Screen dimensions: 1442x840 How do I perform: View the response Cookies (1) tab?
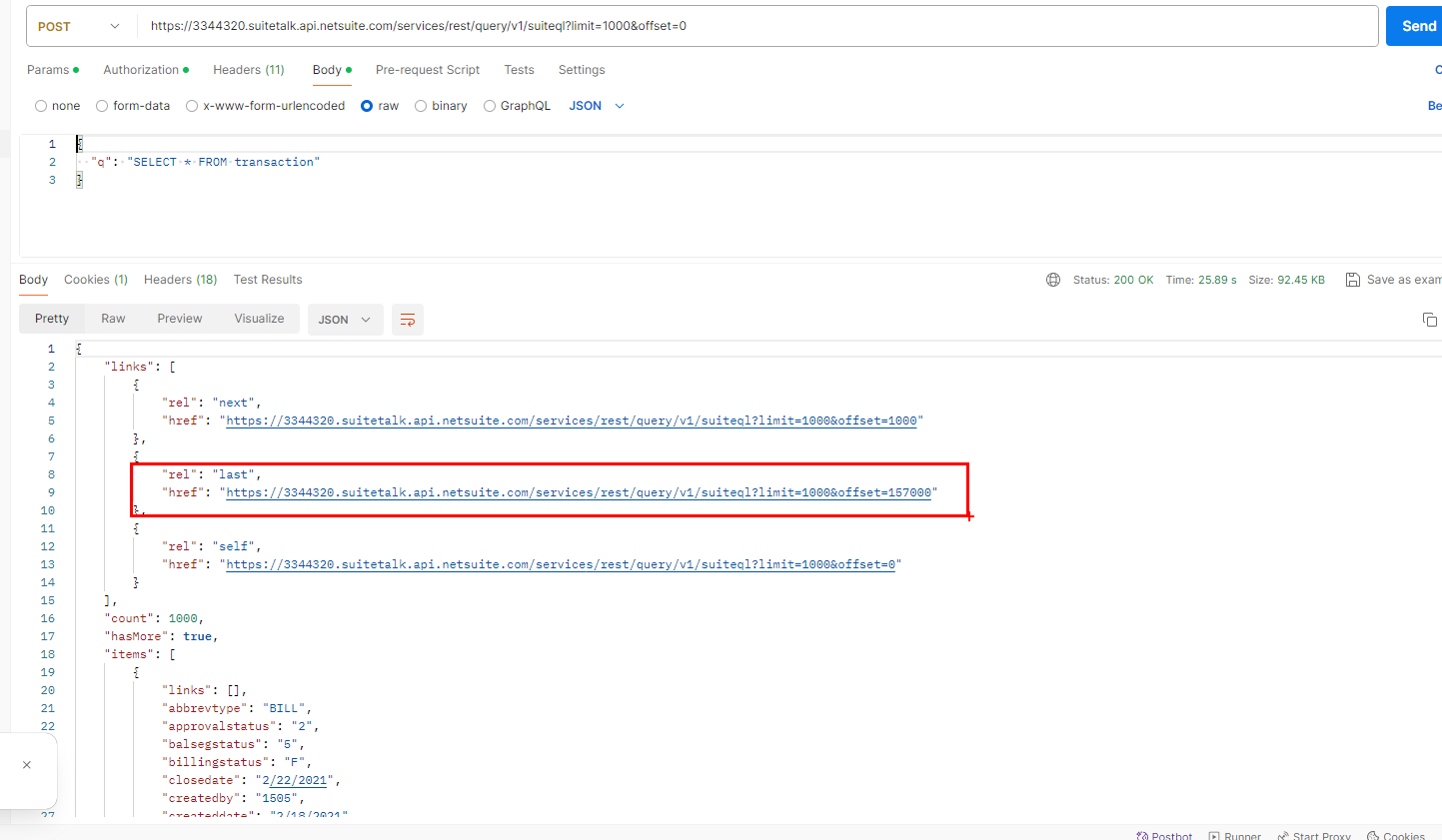click(x=96, y=280)
